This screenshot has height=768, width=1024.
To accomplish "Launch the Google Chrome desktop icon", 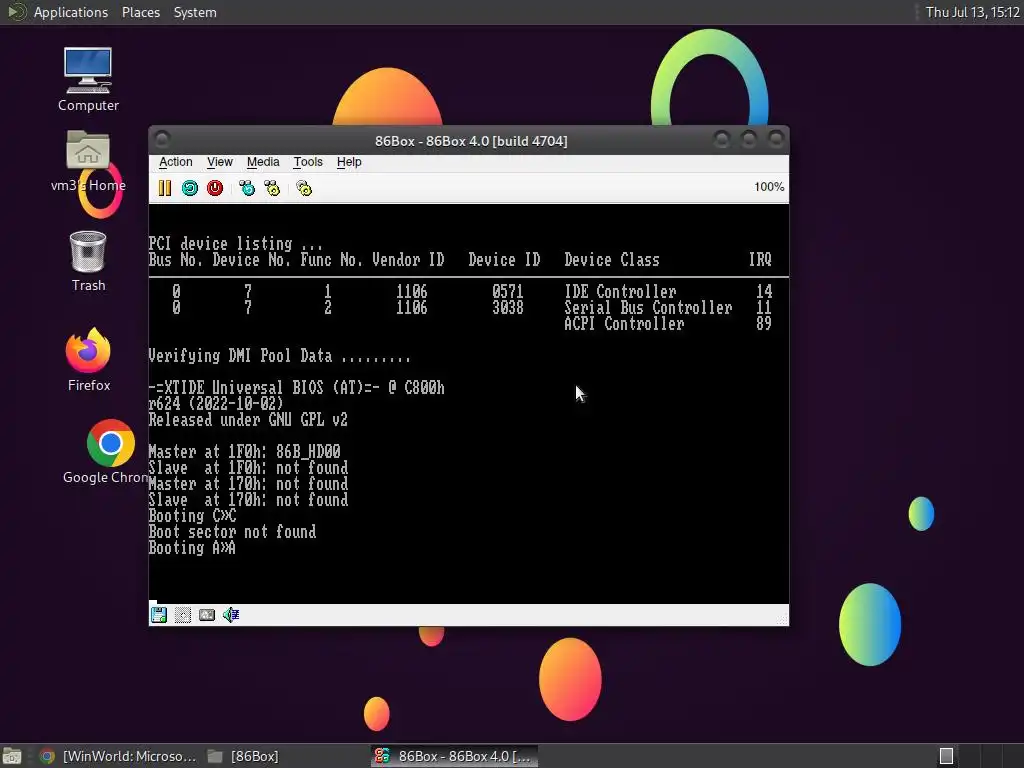I will (110, 452).
